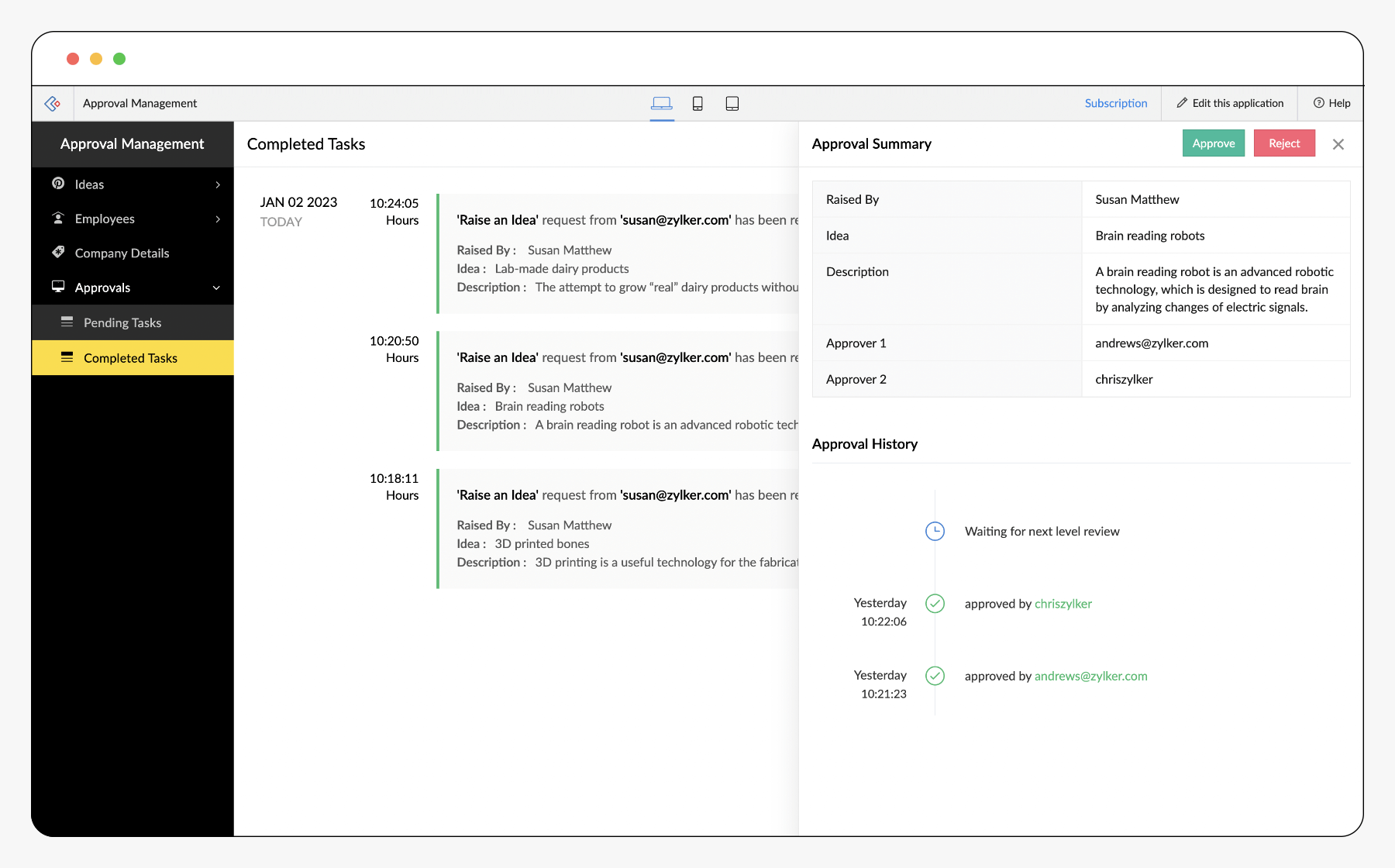Open the Help menu
Viewport: 1395px width, 868px height.
pos(1331,103)
